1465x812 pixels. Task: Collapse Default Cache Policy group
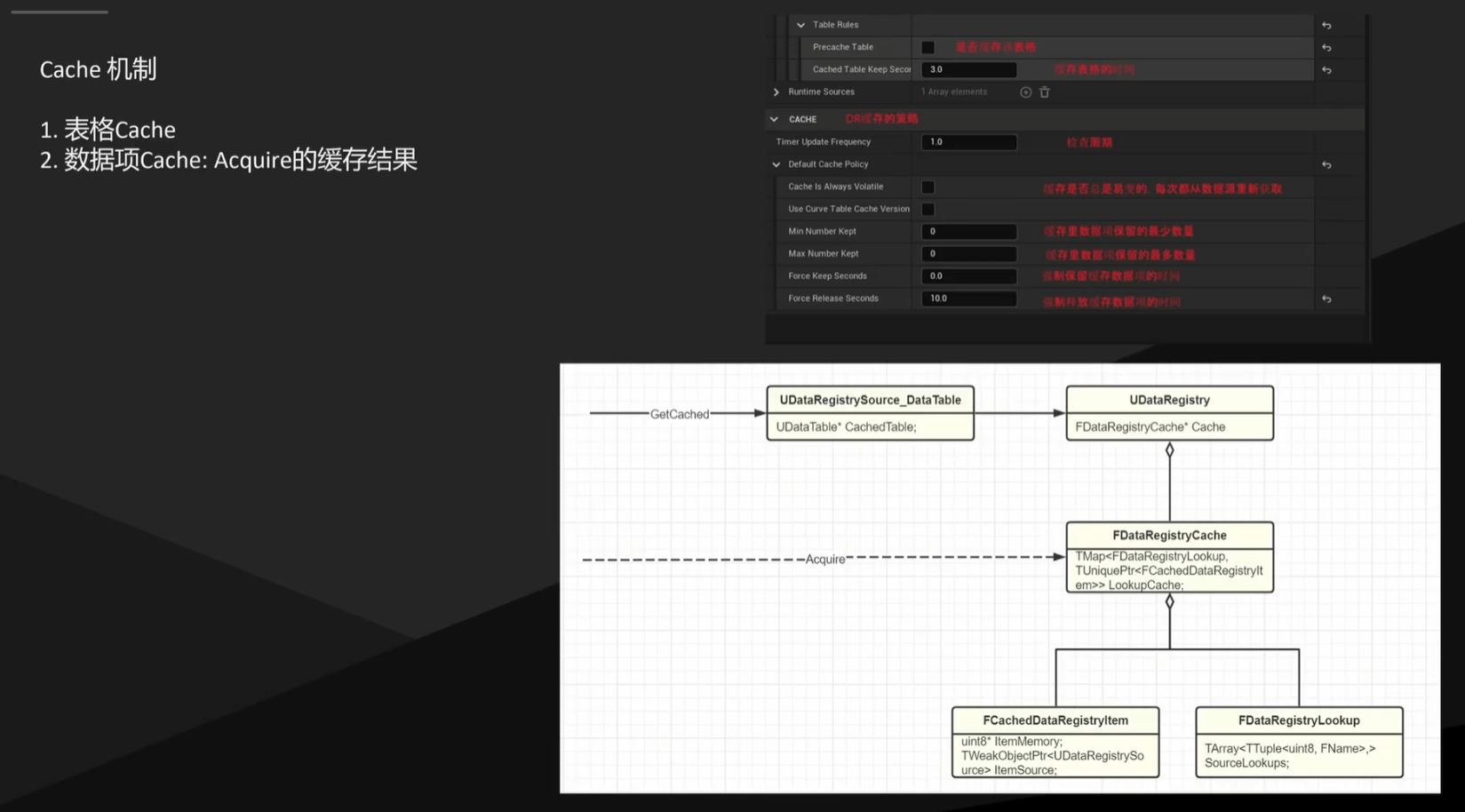[776, 165]
